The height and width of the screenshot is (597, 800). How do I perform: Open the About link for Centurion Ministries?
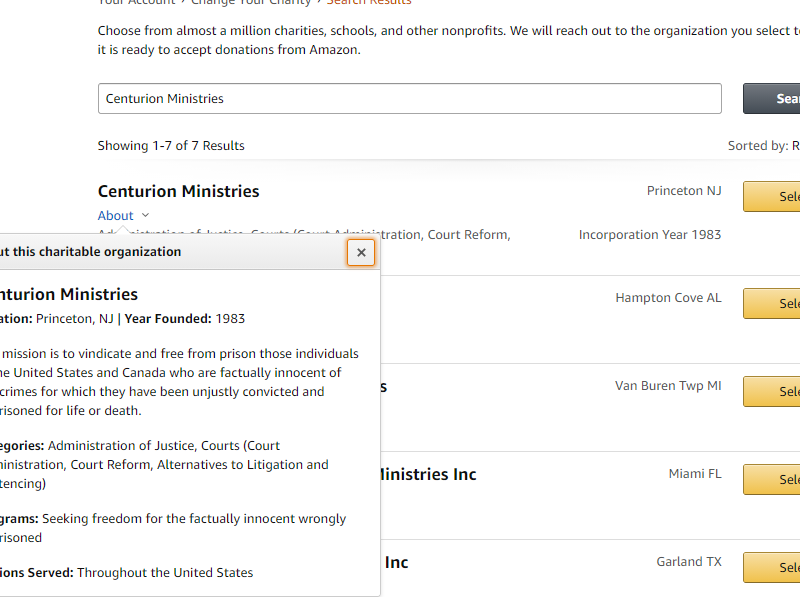tap(116, 216)
